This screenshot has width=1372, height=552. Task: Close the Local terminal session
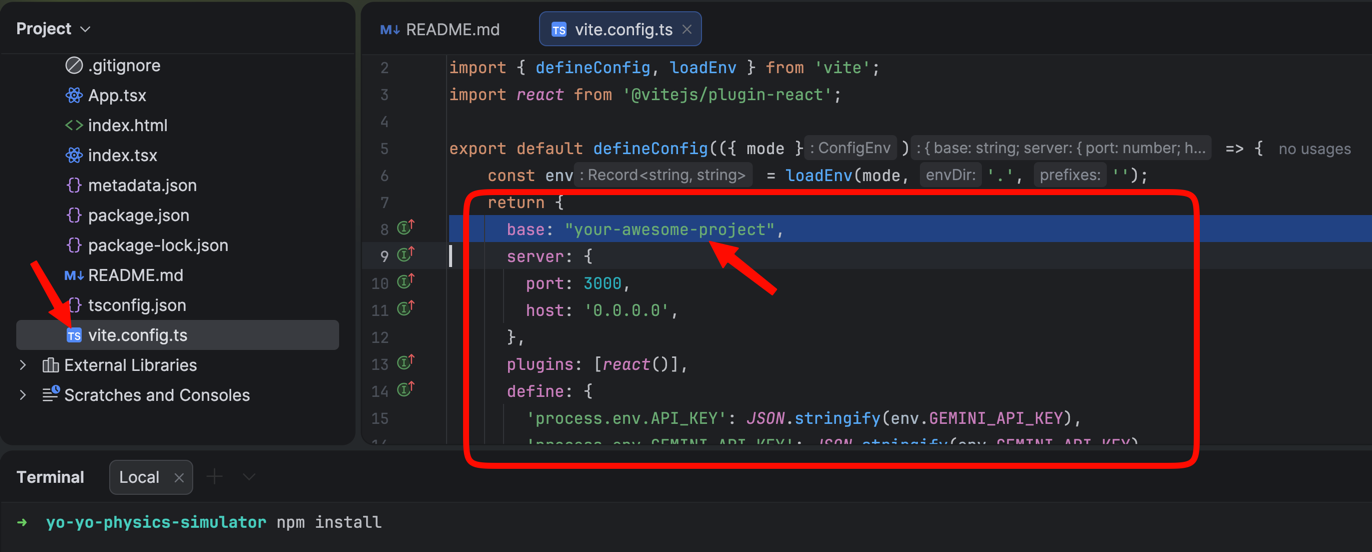(179, 478)
